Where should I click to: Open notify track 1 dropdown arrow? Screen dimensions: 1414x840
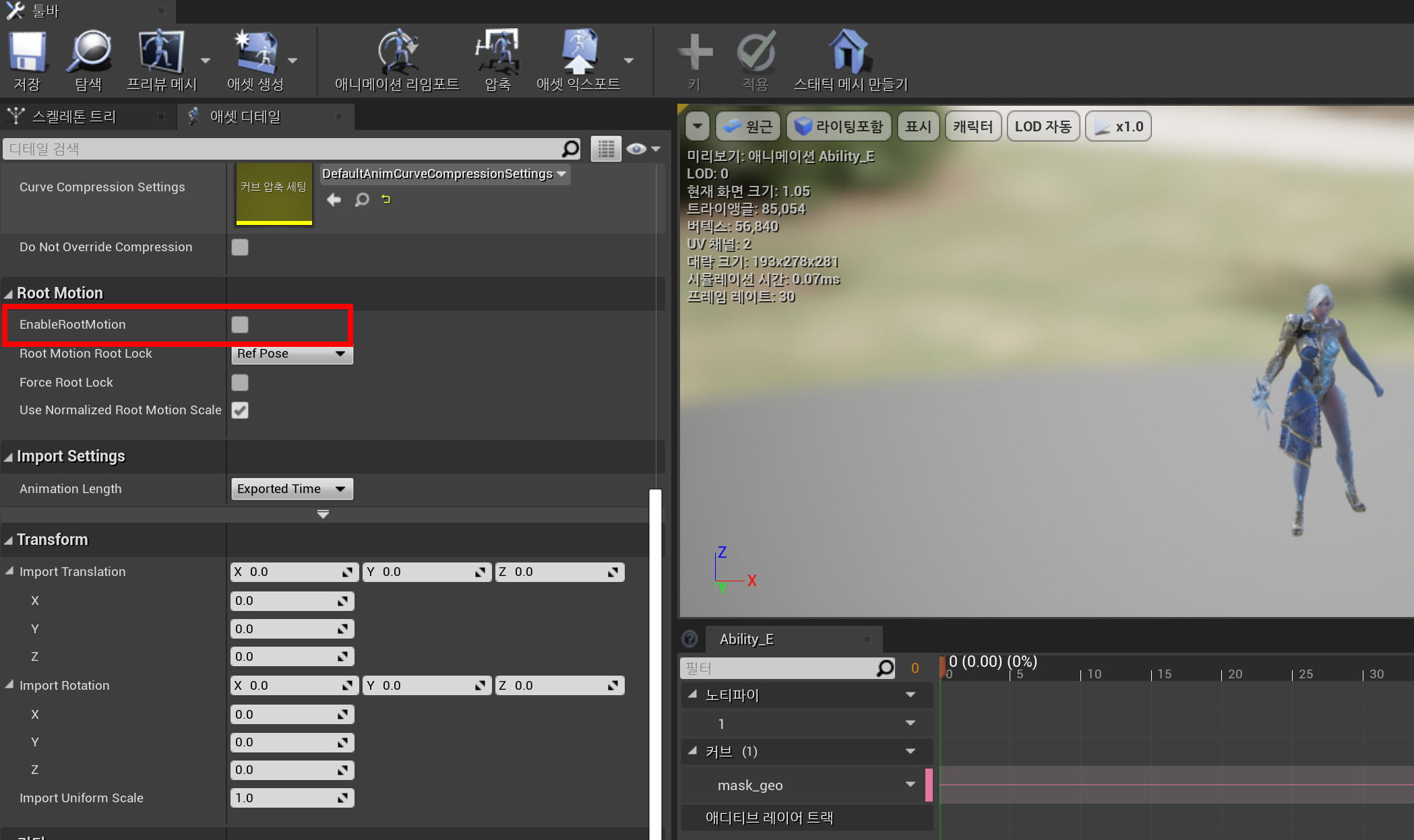tap(911, 723)
